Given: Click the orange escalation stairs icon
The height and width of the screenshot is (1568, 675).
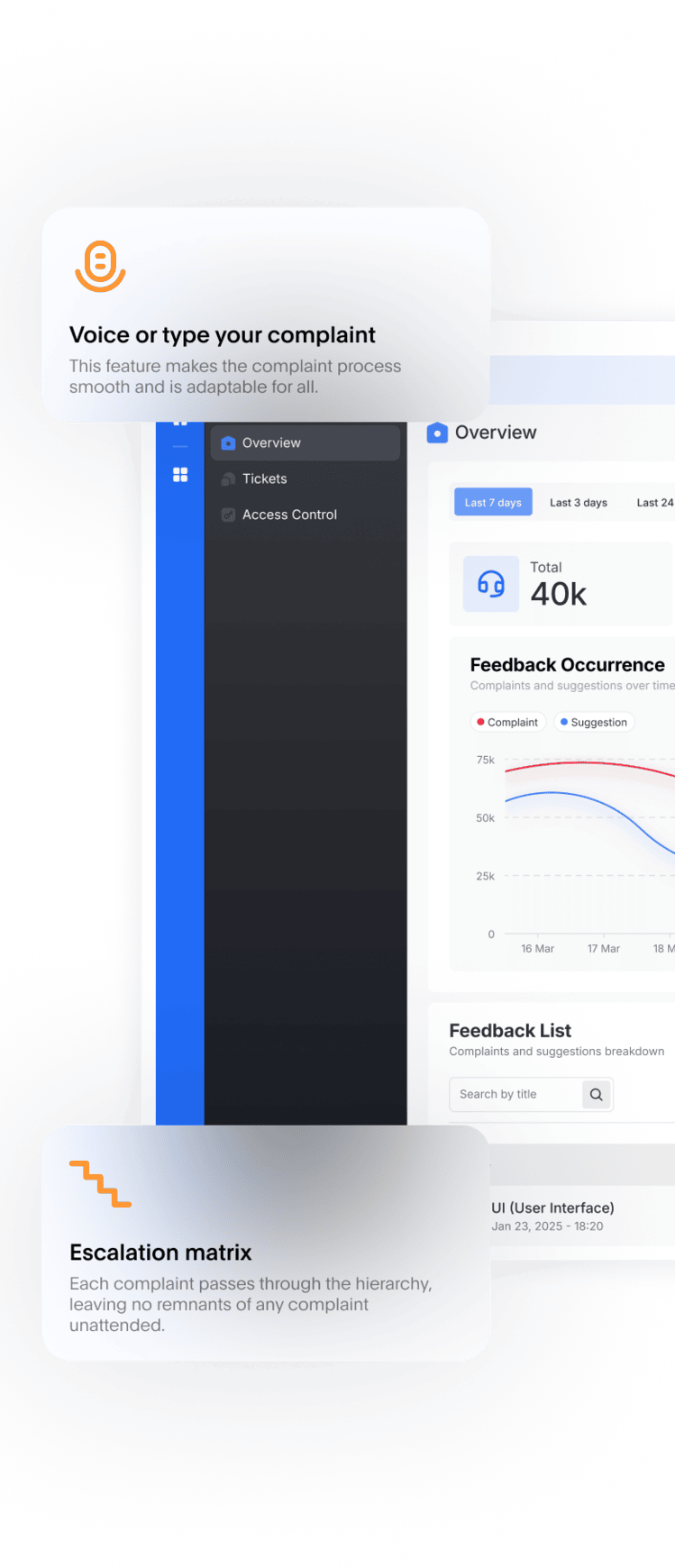Looking at the screenshot, I should (x=100, y=1184).
